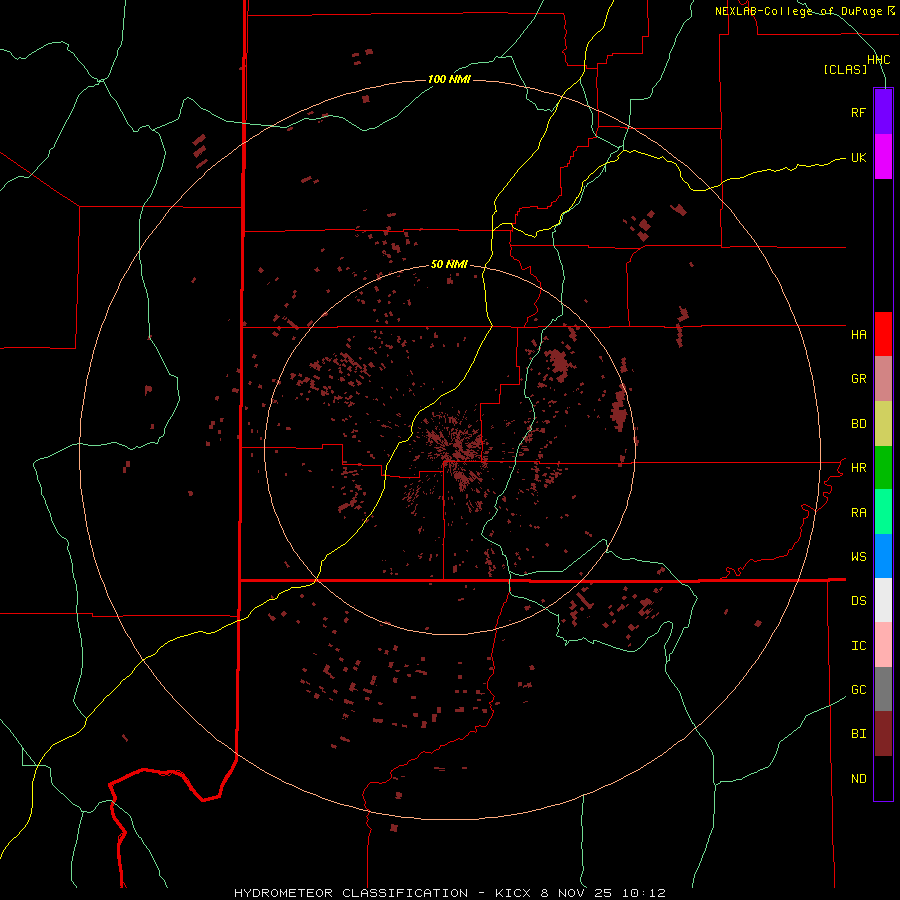
Task: Click the 10:12 timestamp
Action: (x=643, y=893)
